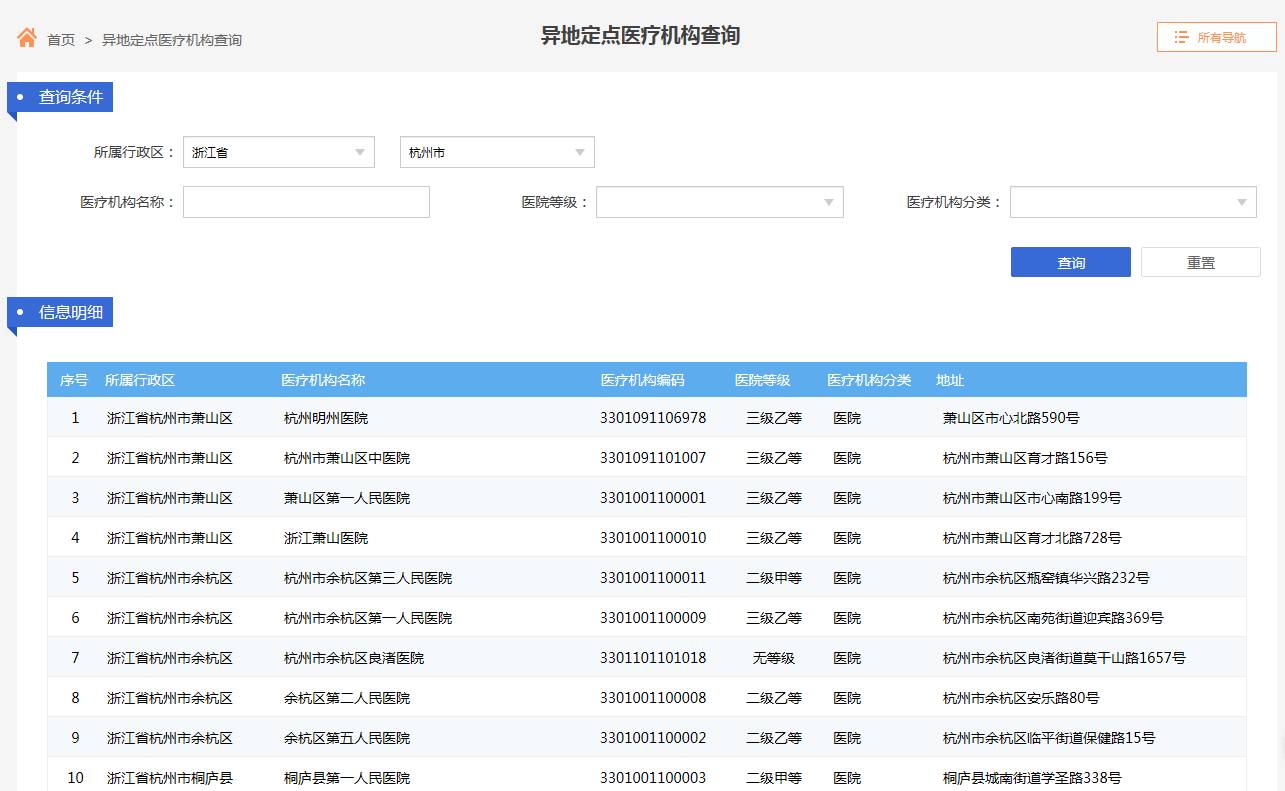Select 杭州明州医院 in the table
1285x791 pixels.
click(326, 418)
